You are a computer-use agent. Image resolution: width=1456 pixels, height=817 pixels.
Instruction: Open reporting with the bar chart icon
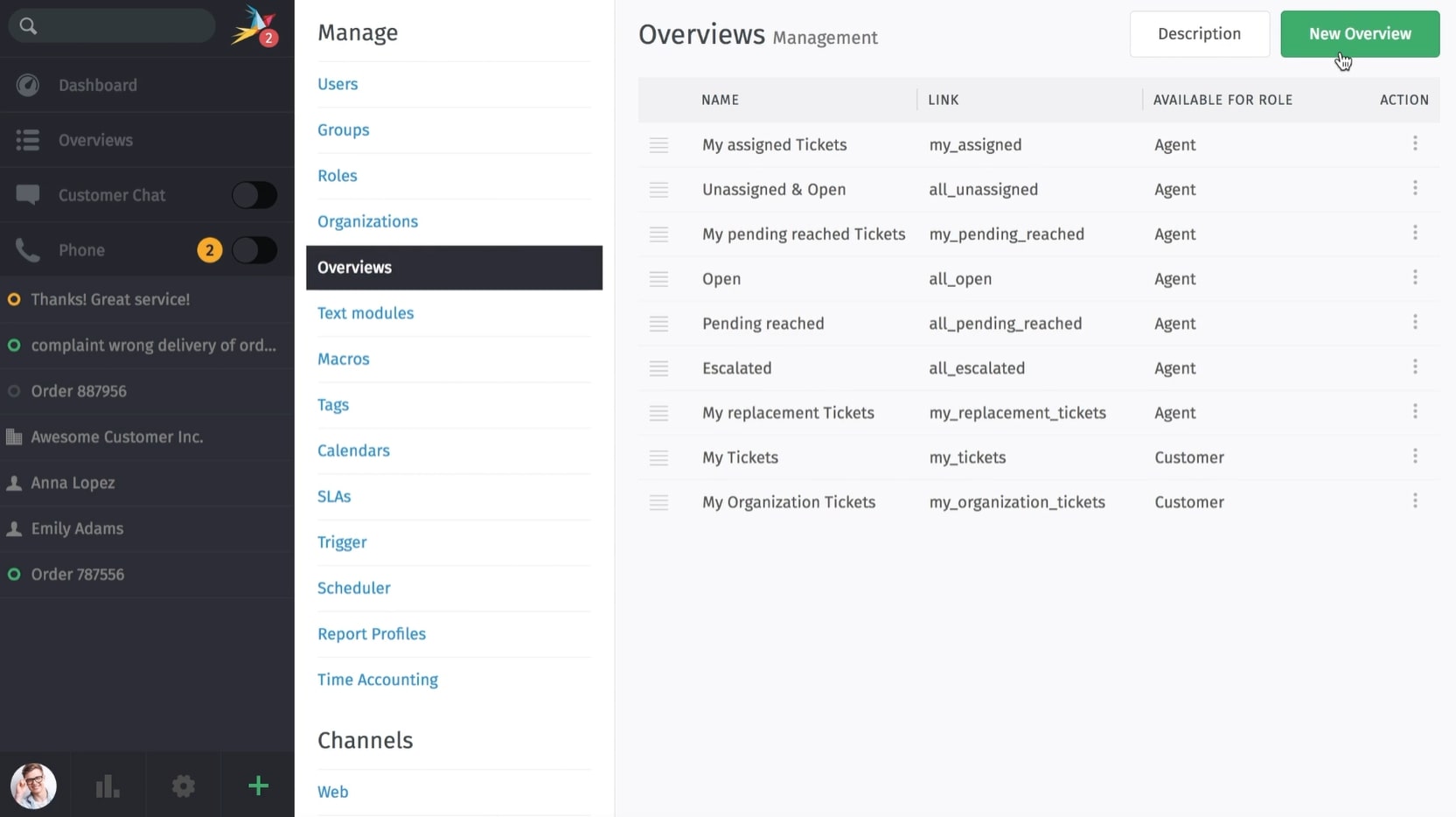pyautogui.click(x=106, y=785)
